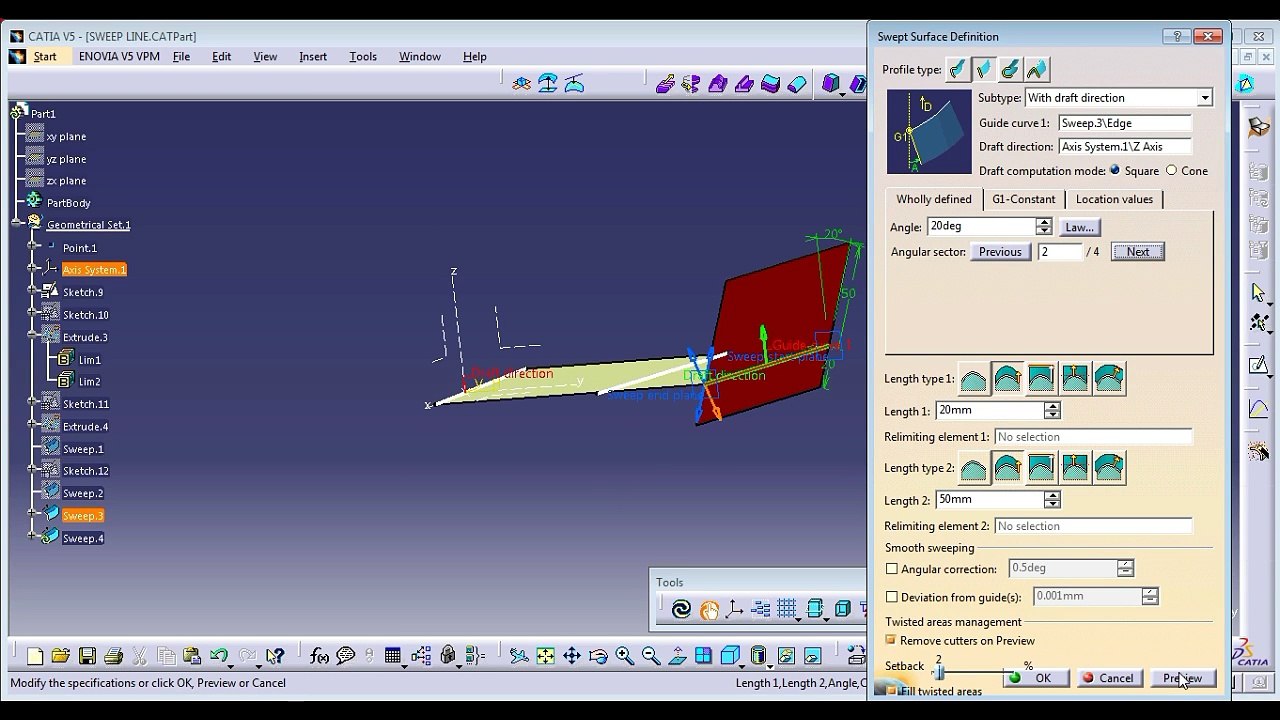Open the Subtype dropdown

1205,98
